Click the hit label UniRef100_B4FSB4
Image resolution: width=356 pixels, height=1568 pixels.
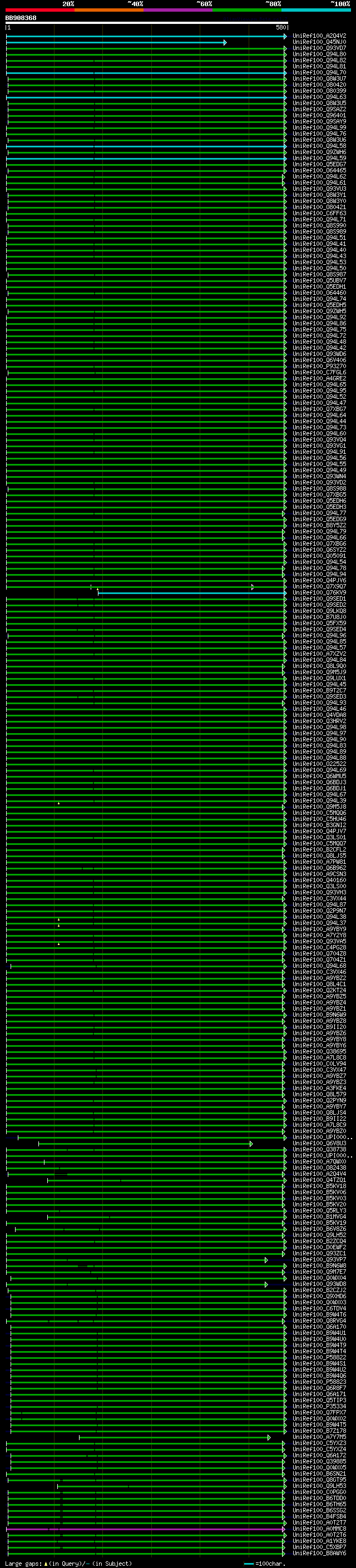tap(319, 1516)
